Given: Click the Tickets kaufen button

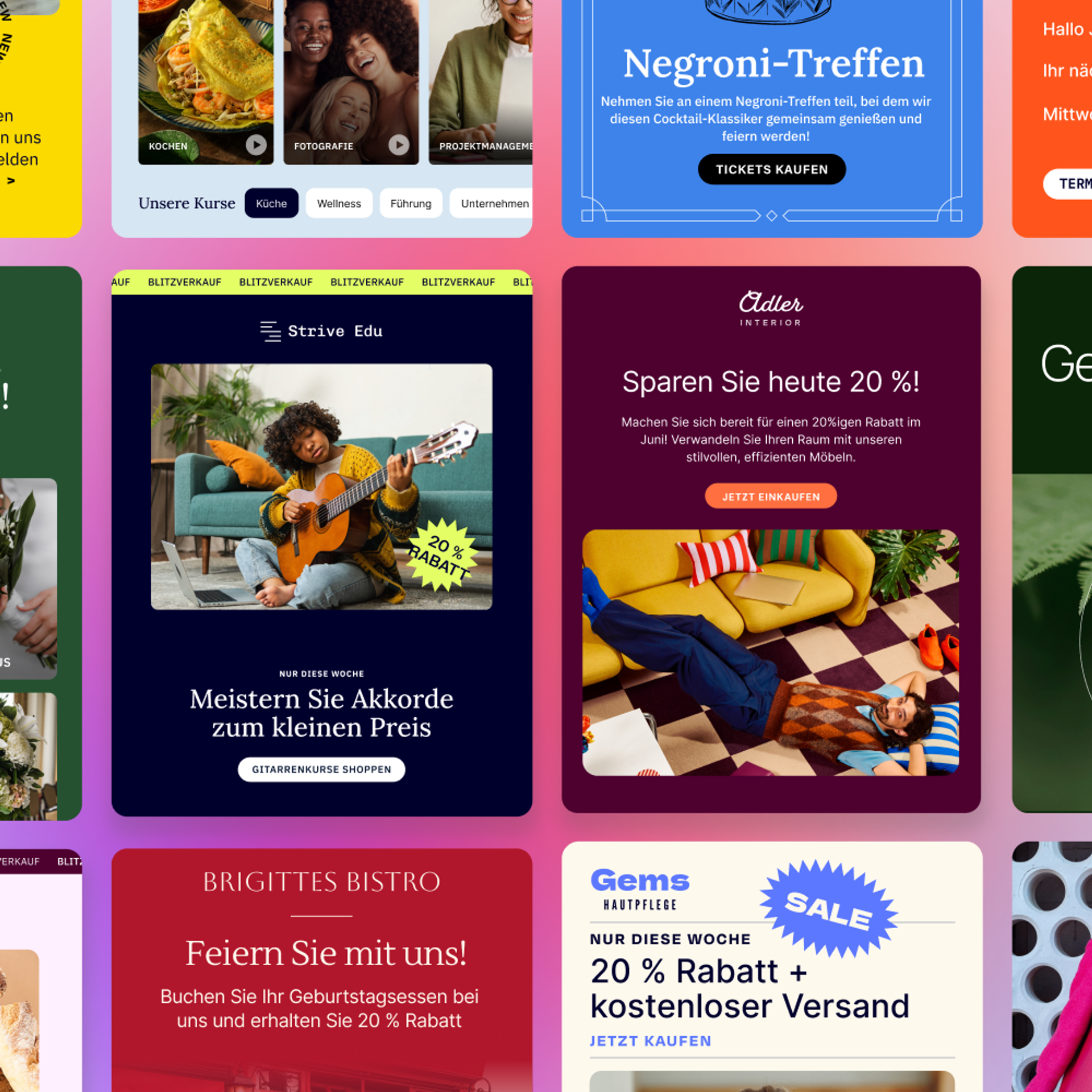Looking at the screenshot, I should pos(772,169).
